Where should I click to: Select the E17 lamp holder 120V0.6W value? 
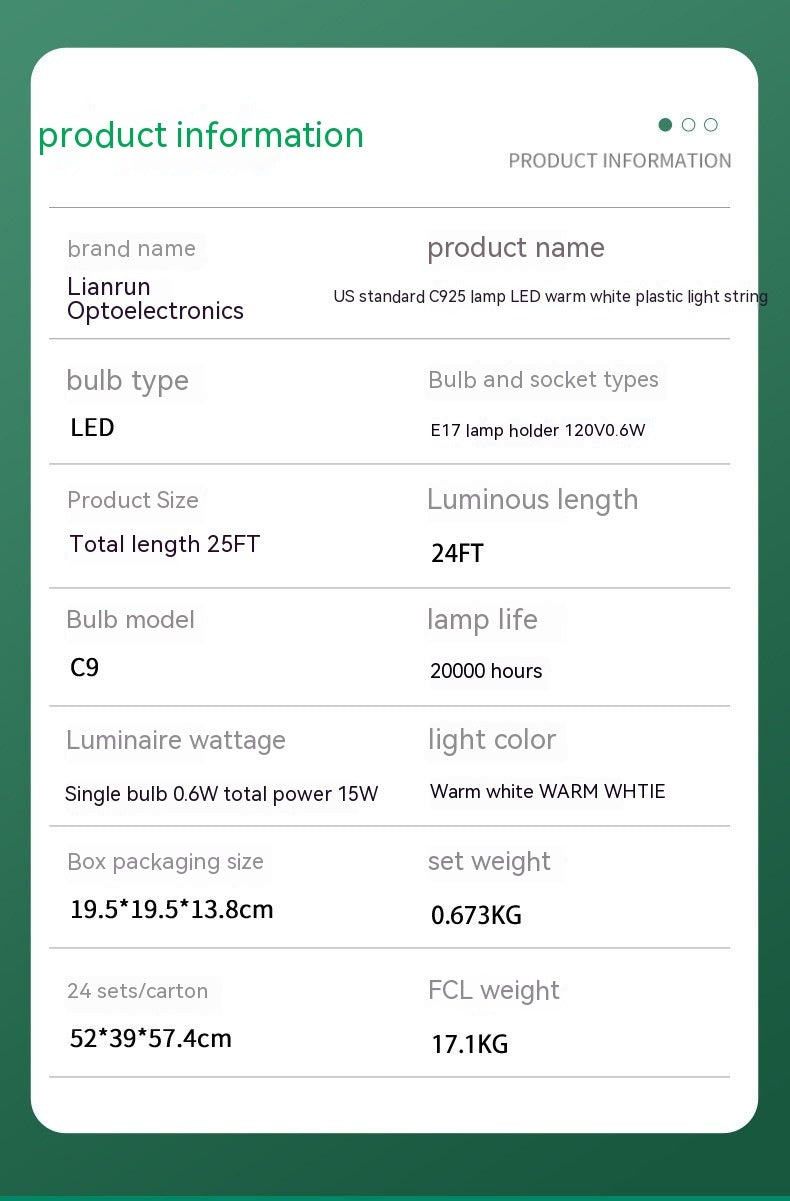click(x=538, y=431)
